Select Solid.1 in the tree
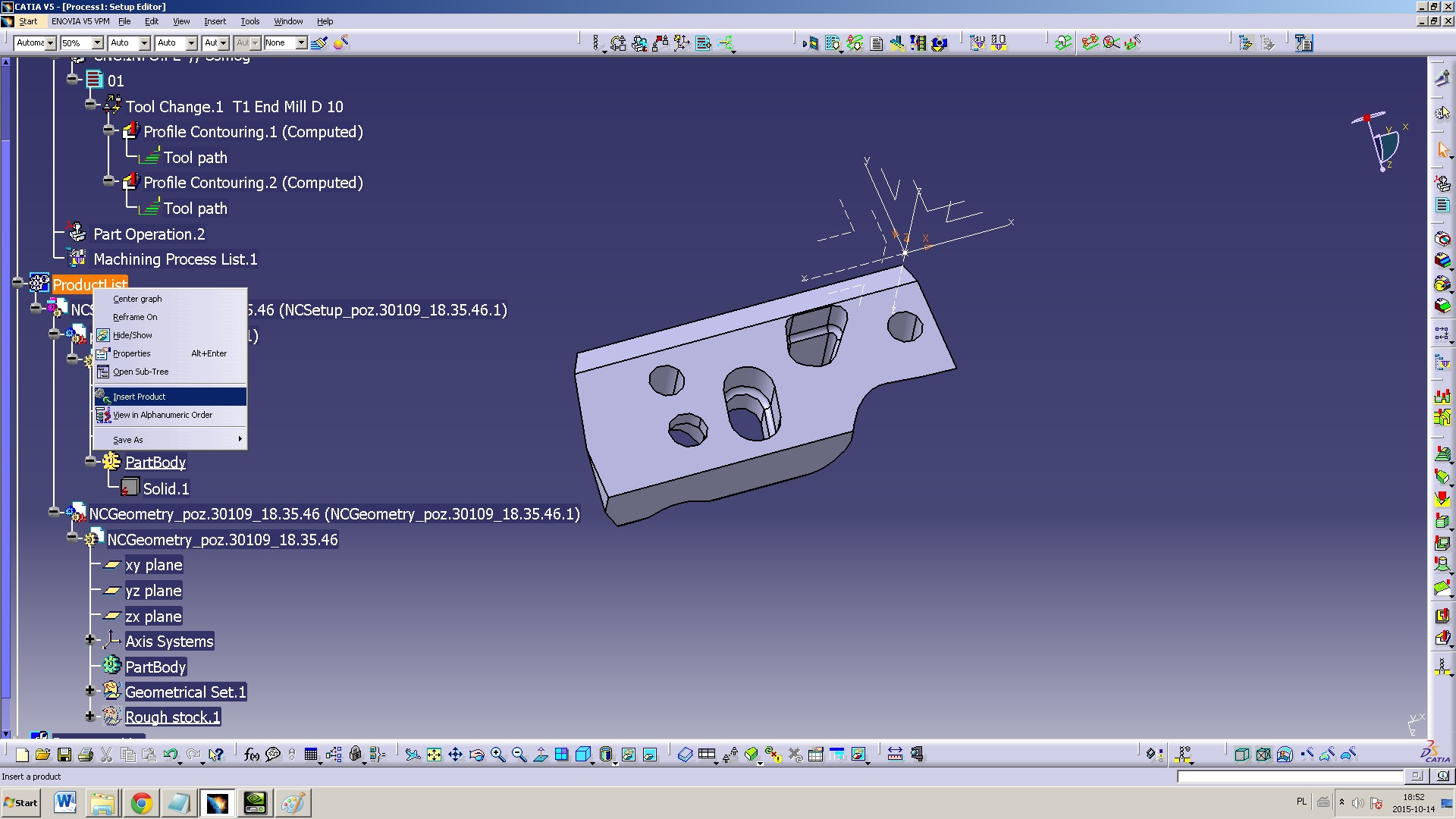 click(166, 489)
